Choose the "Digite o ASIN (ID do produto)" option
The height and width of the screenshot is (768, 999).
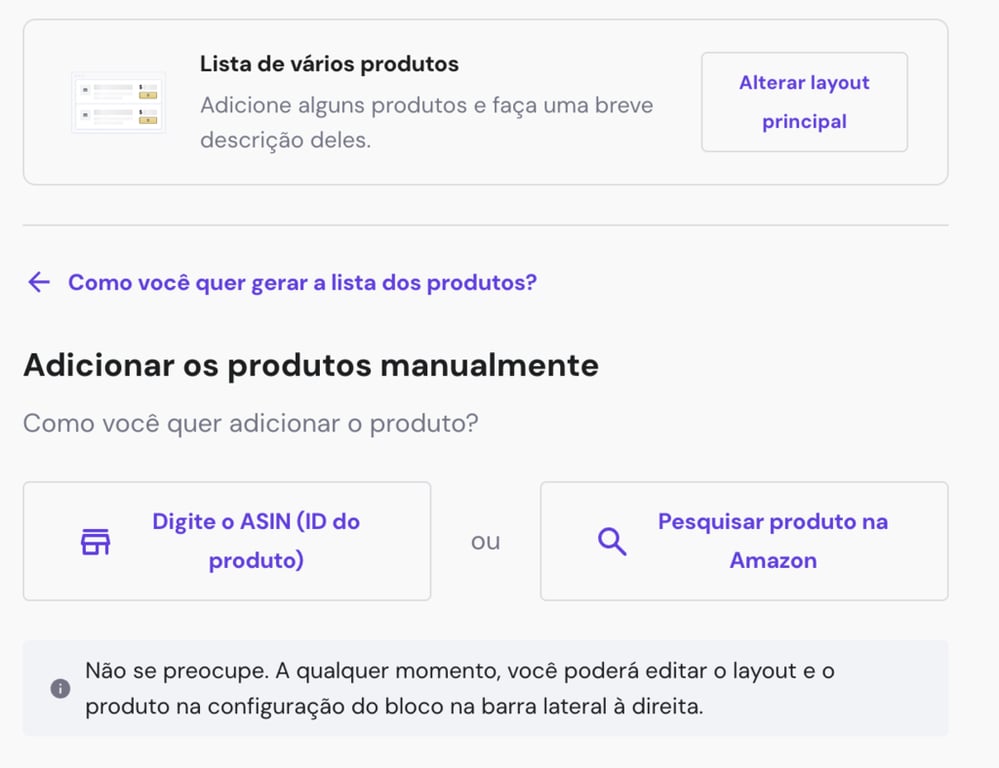coord(226,541)
